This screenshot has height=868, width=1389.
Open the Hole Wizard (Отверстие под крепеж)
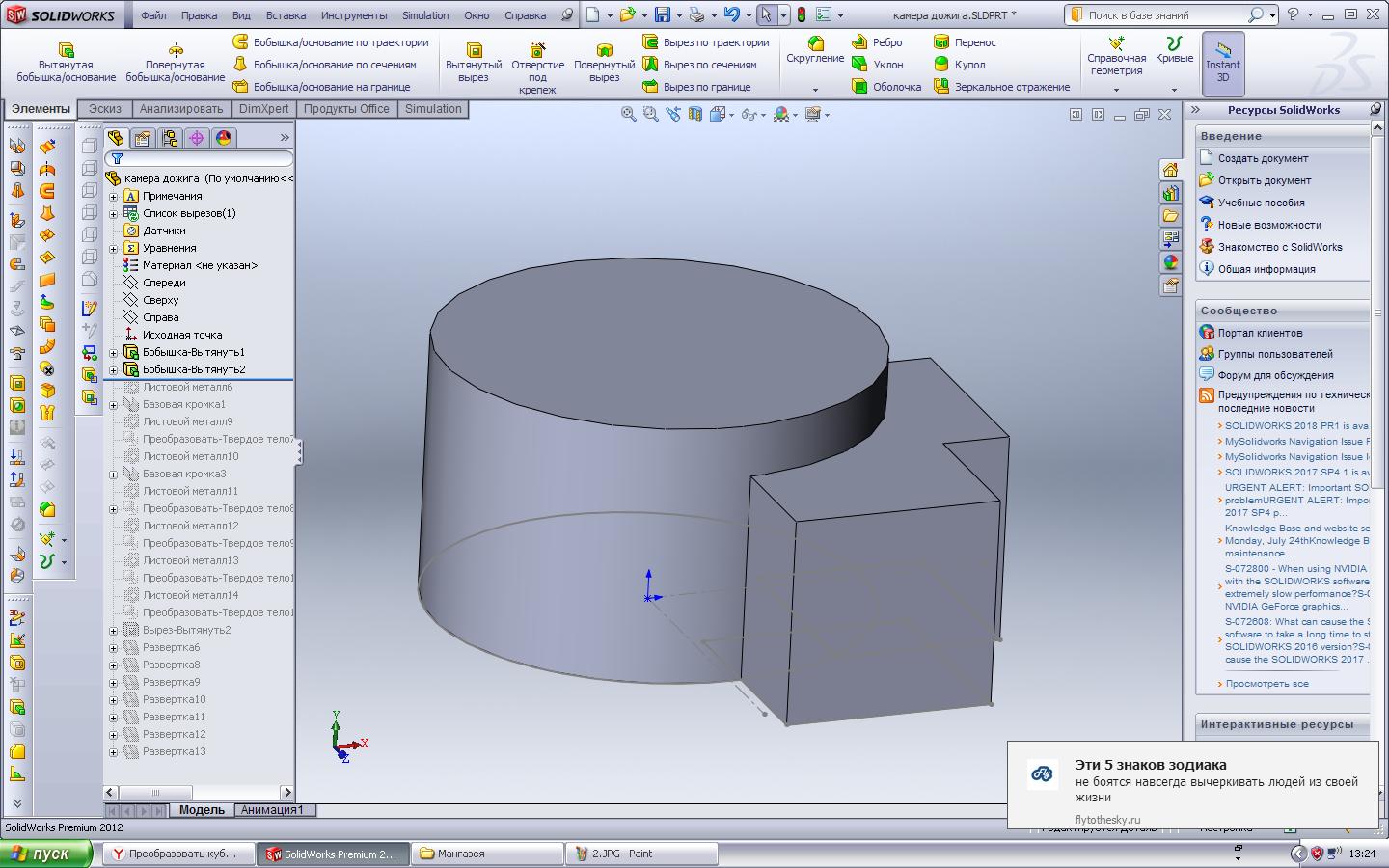(537, 68)
